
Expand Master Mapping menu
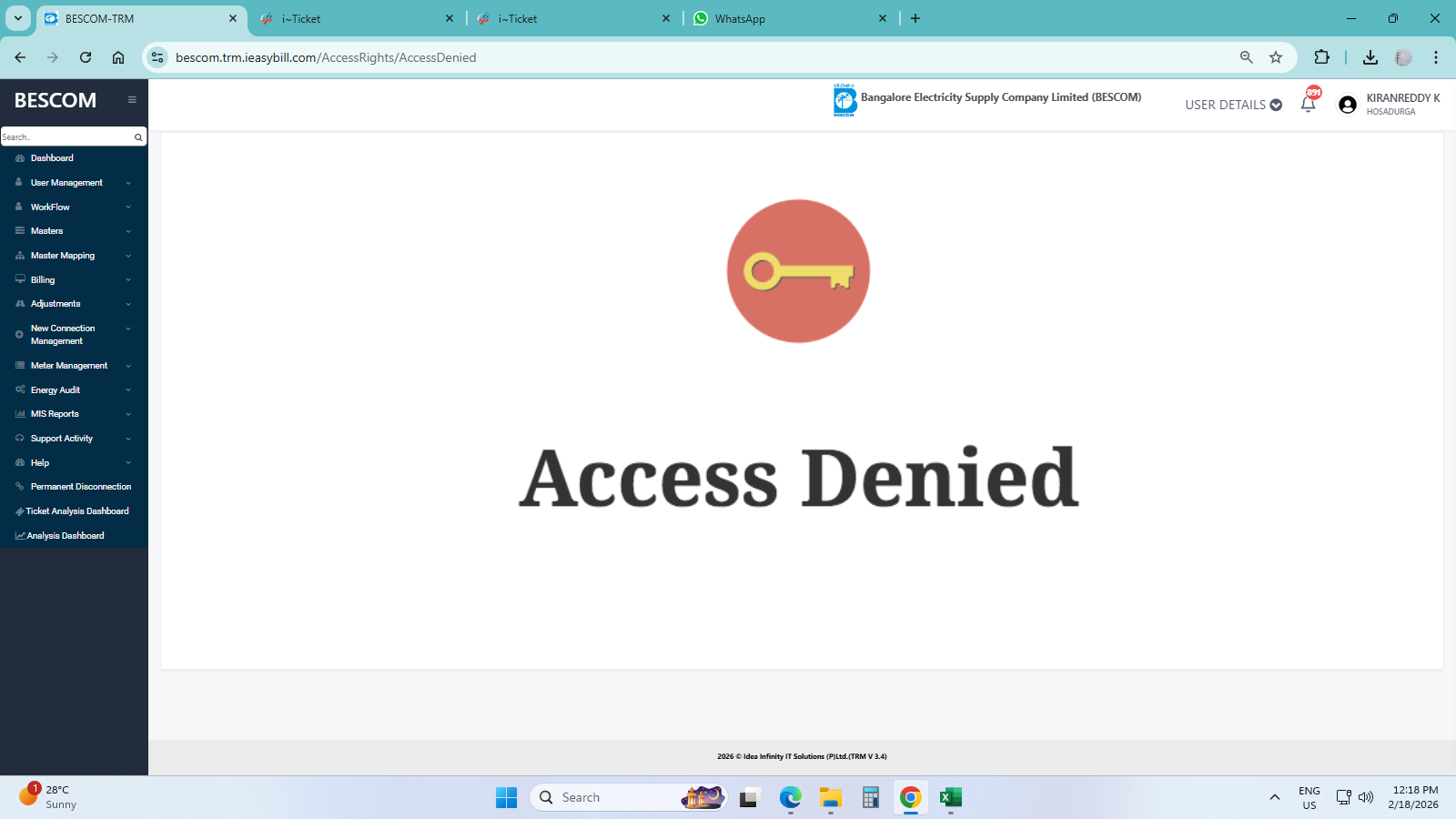74,256
